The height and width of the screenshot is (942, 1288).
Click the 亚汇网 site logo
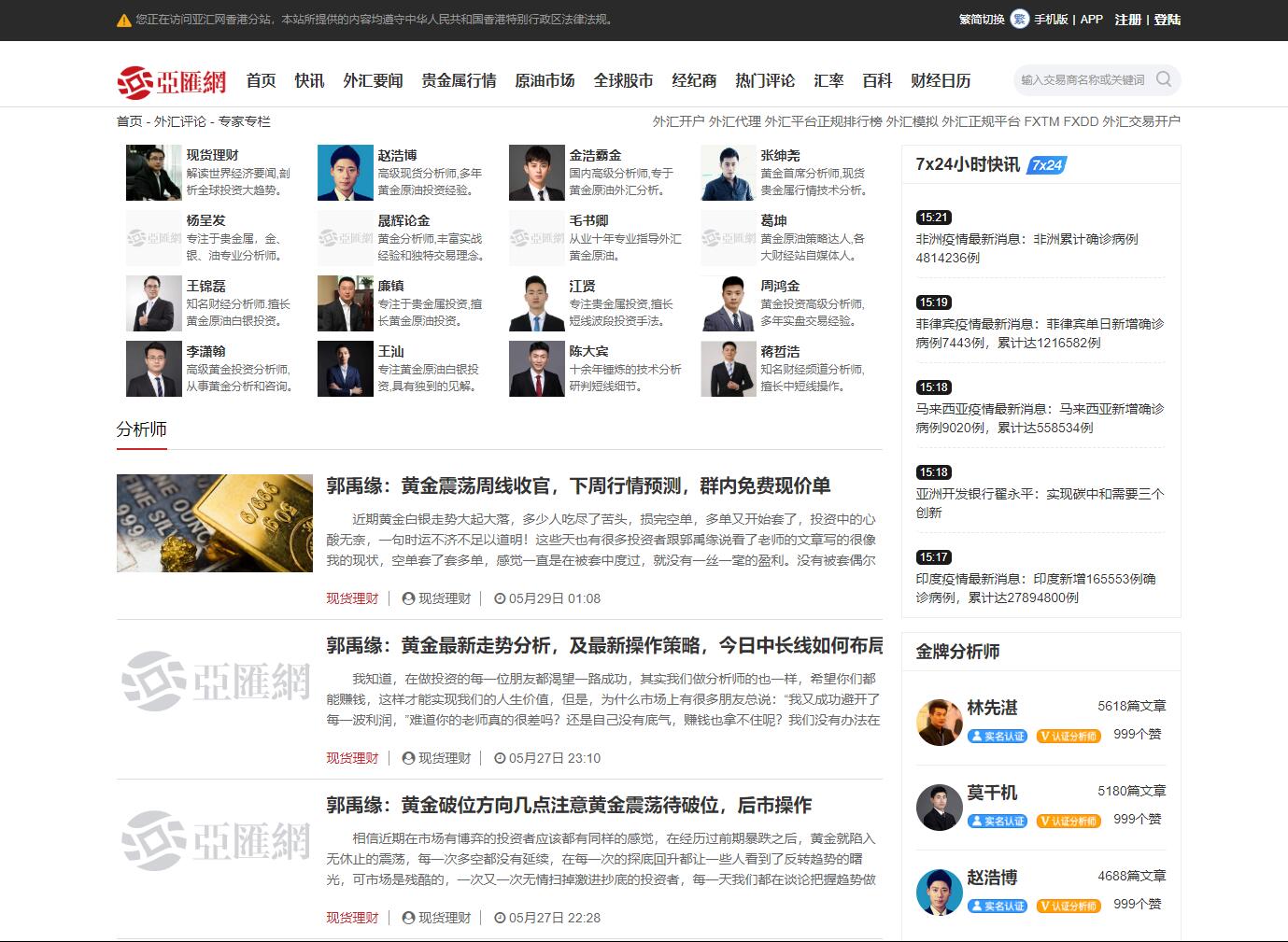tap(172, 82)
